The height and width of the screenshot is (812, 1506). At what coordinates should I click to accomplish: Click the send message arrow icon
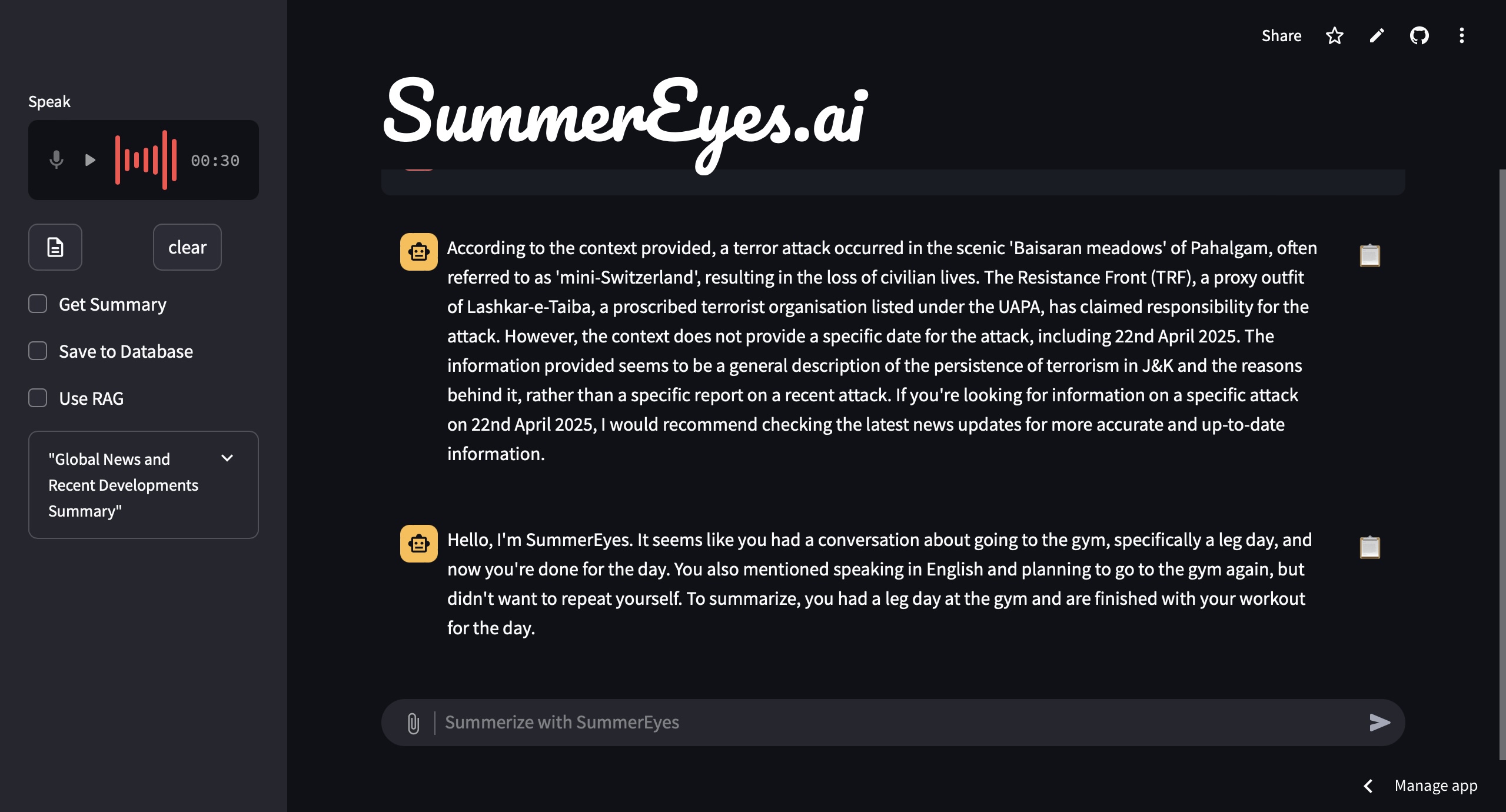tap(1379, 723)
